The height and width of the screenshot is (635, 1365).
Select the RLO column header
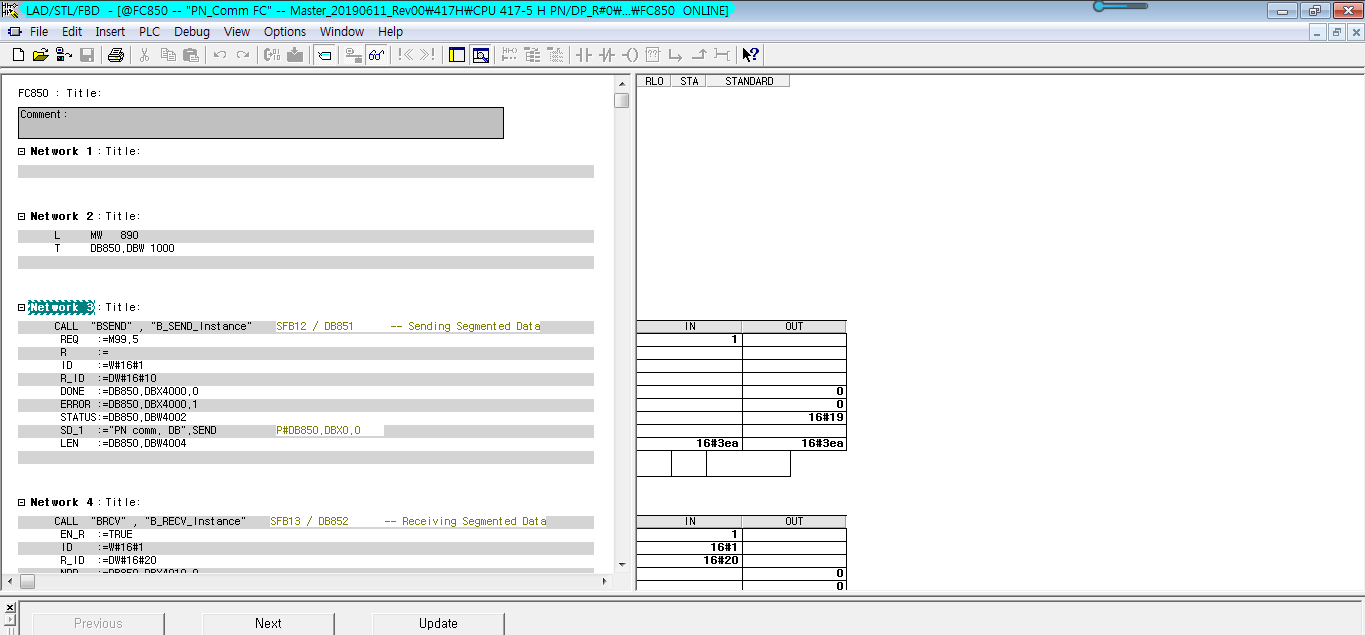coord(654,81)
